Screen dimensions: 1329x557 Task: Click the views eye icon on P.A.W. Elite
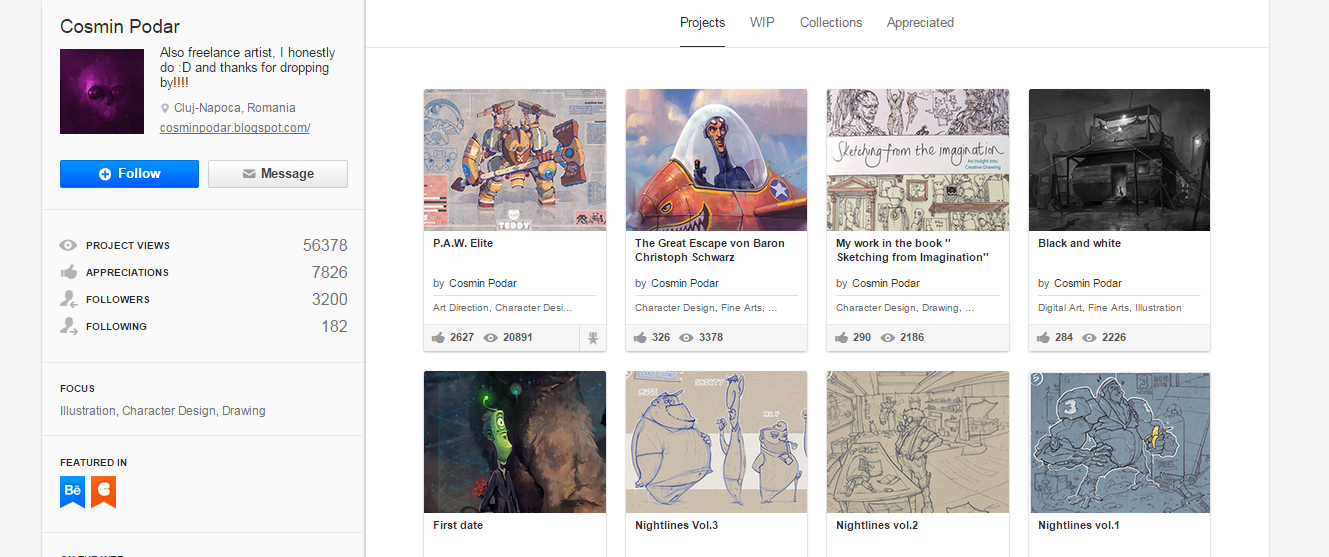pos(490,338)
